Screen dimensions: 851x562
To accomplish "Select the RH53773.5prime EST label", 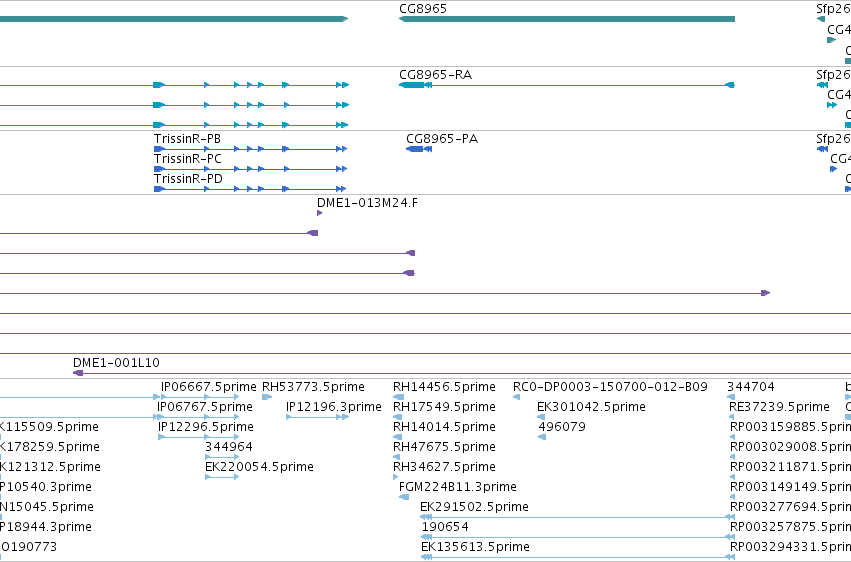I will click(313, 387).
